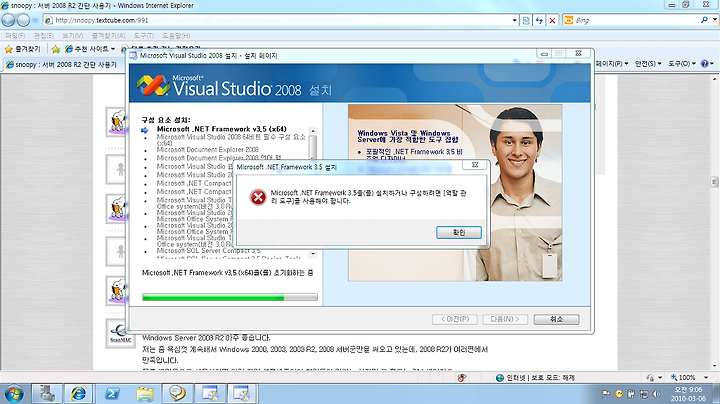Click the Stop (red X) icon
Screen dimensions: 720x404
(x=552, y=20)
